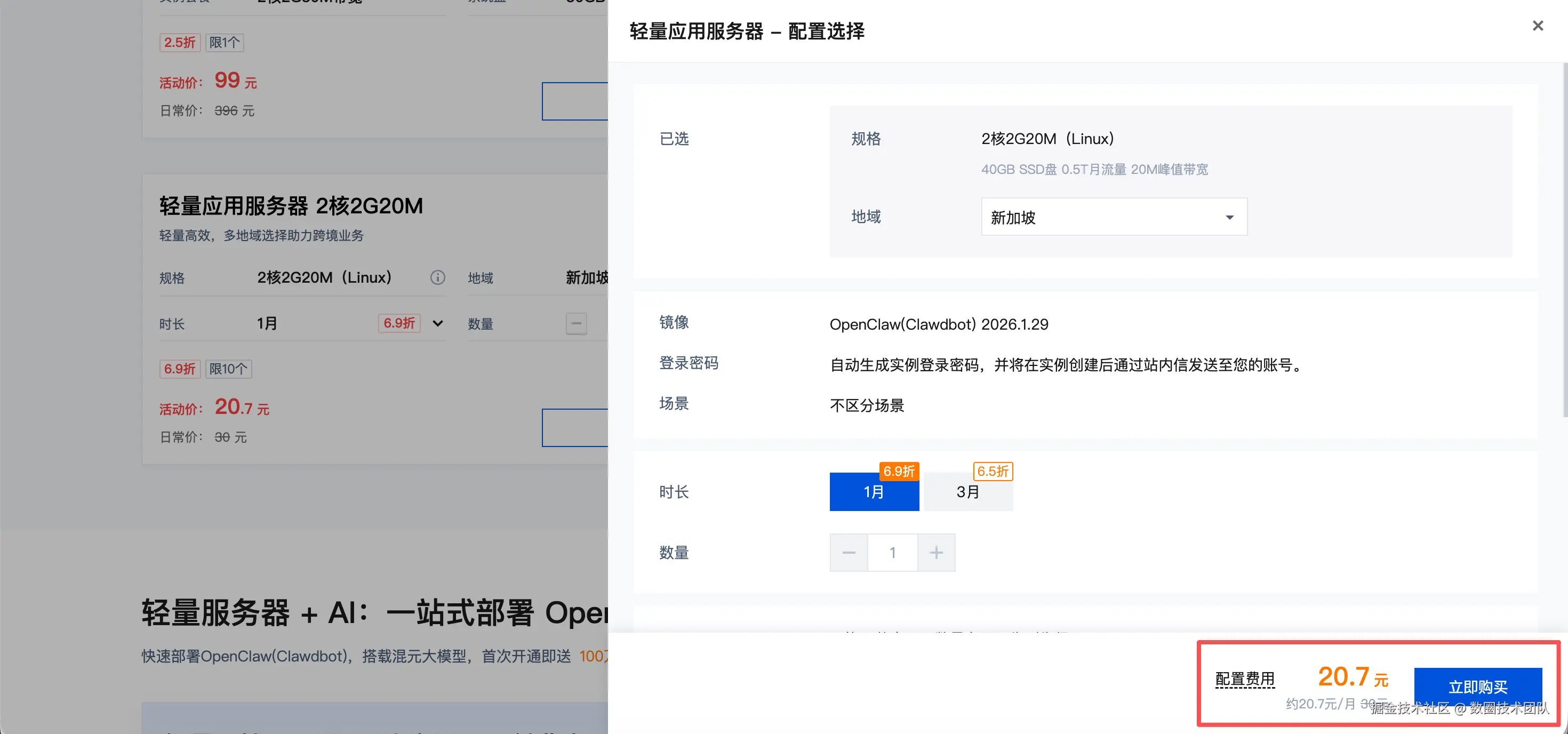Click the 6.5折 discount badge
Viewport: 1568px width, 734px height.
click(993, 471)
